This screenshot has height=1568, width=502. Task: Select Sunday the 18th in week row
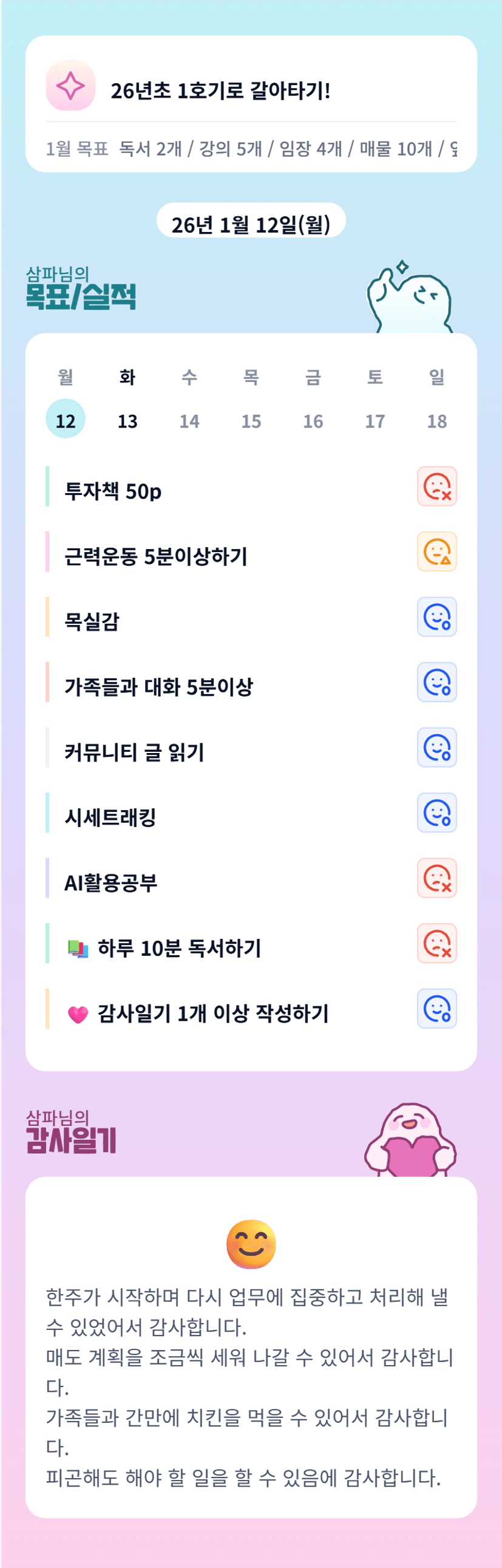pos(437,421)
